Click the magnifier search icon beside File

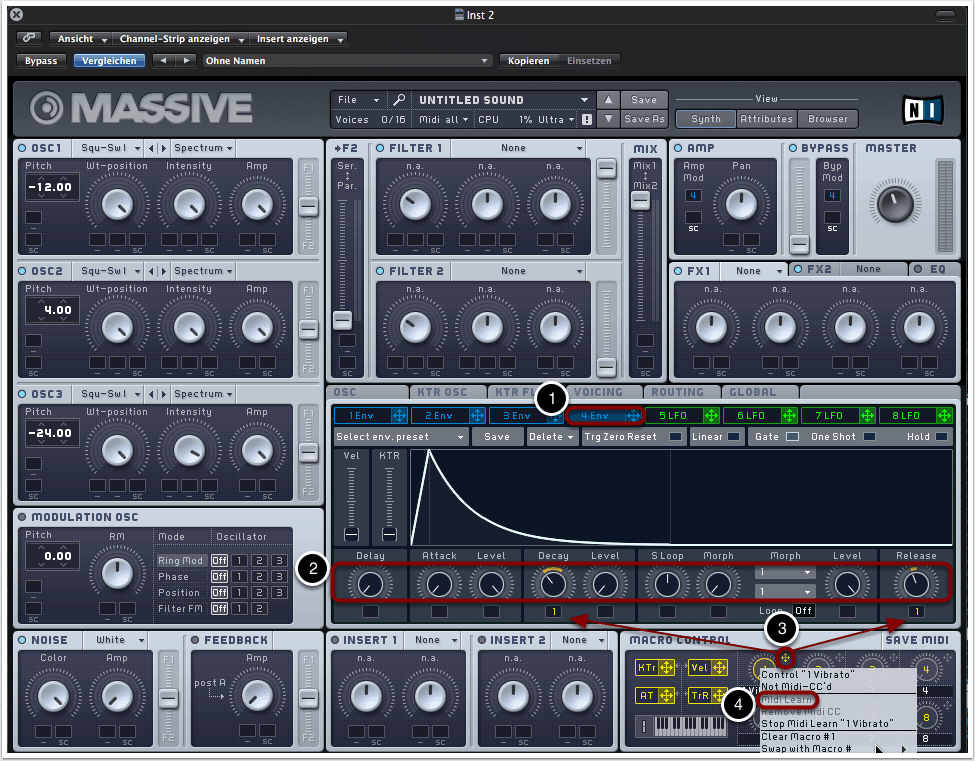coord(398,100)
